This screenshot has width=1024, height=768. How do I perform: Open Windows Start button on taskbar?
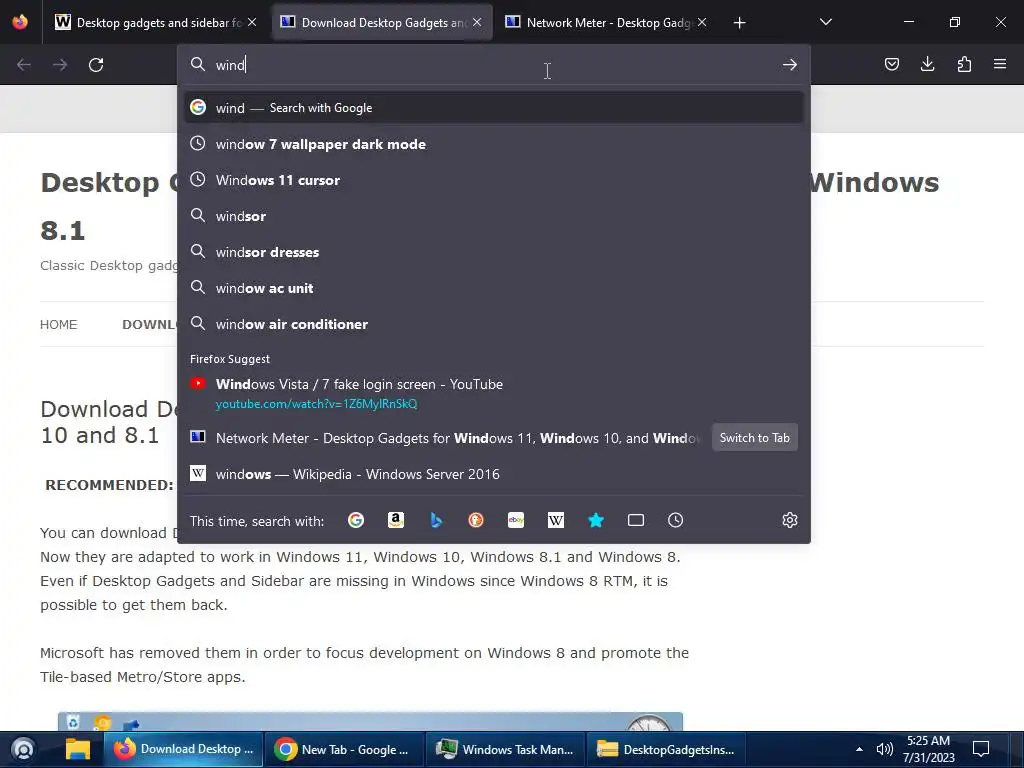(x=23, y=749)
